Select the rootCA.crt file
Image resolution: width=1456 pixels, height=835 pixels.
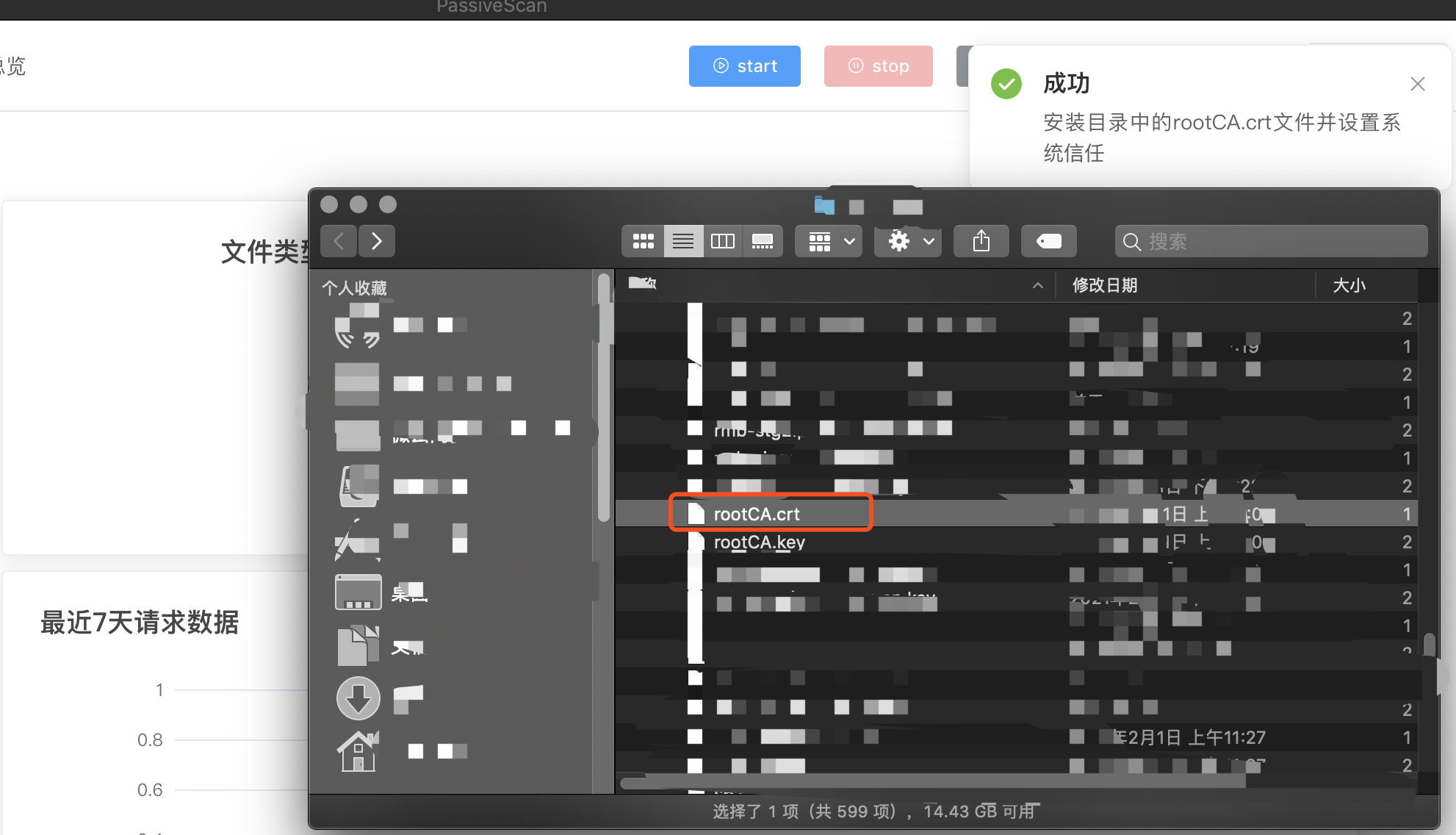coord(757,514)
